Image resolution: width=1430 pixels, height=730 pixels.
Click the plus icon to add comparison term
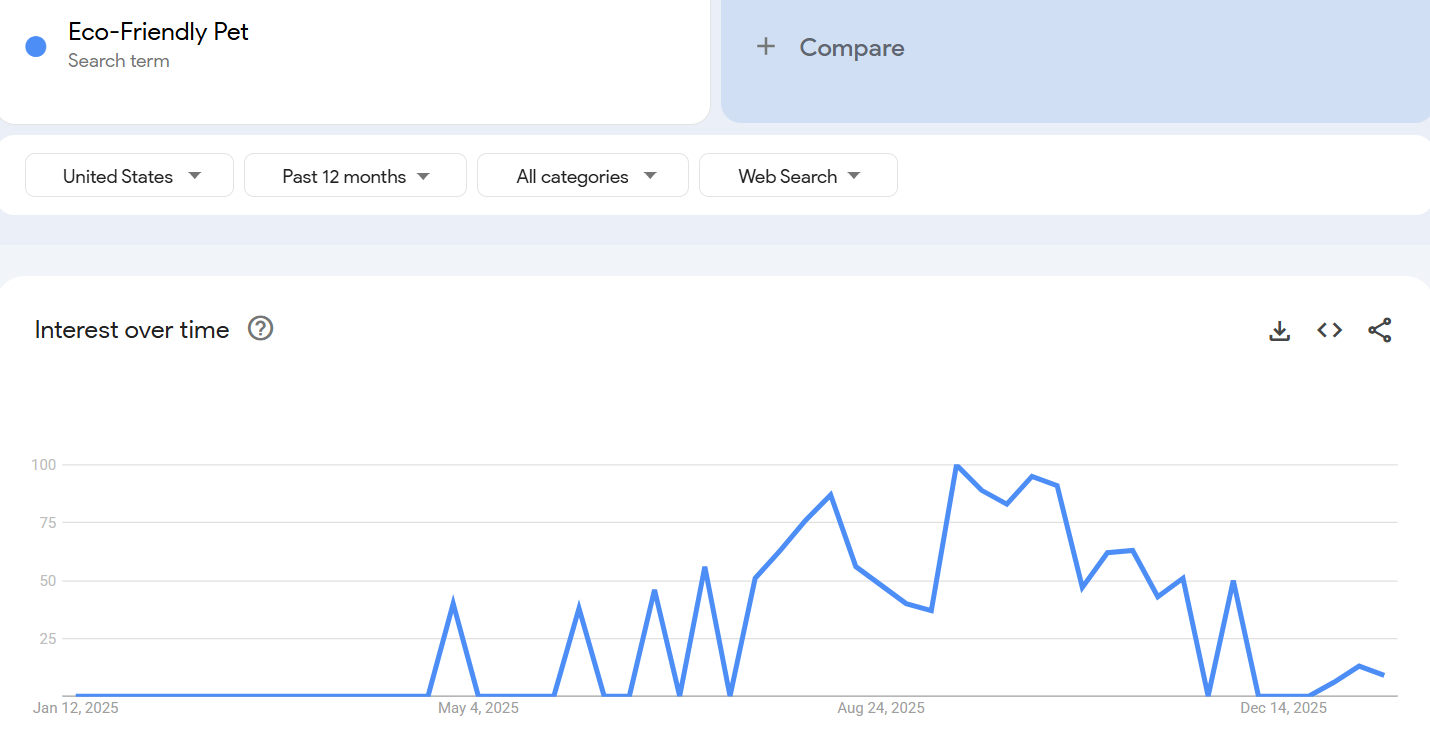tap(766, 46)
